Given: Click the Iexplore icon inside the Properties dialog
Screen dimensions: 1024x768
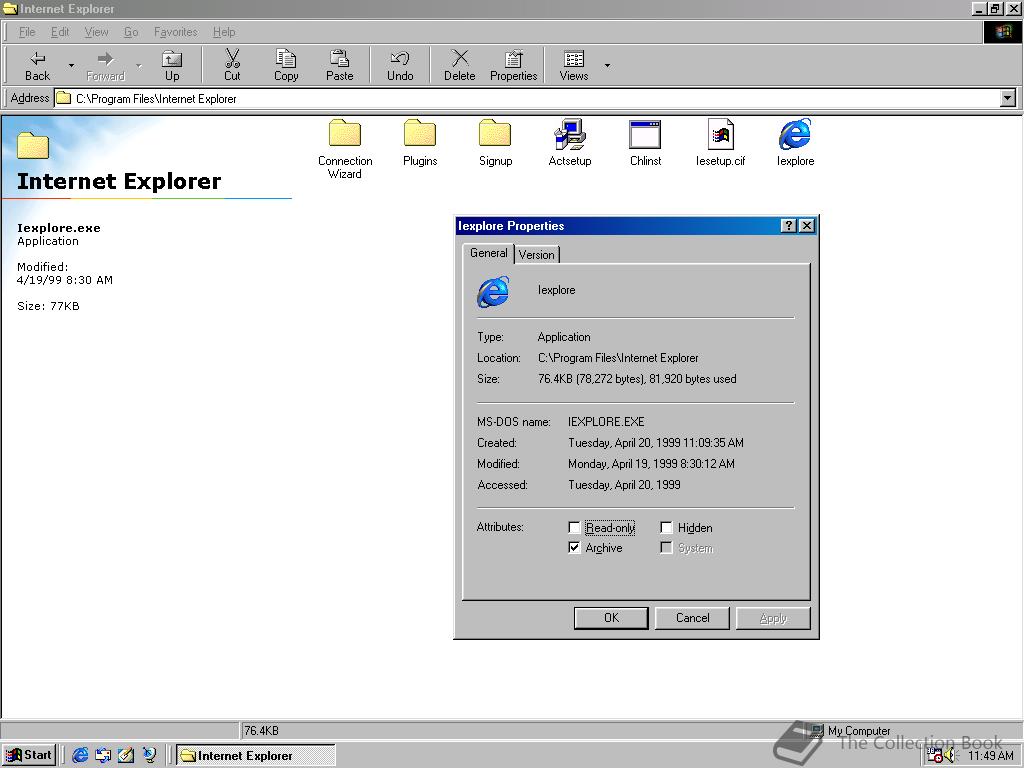Looking at the screenshot, I should [x=493, y=291].
